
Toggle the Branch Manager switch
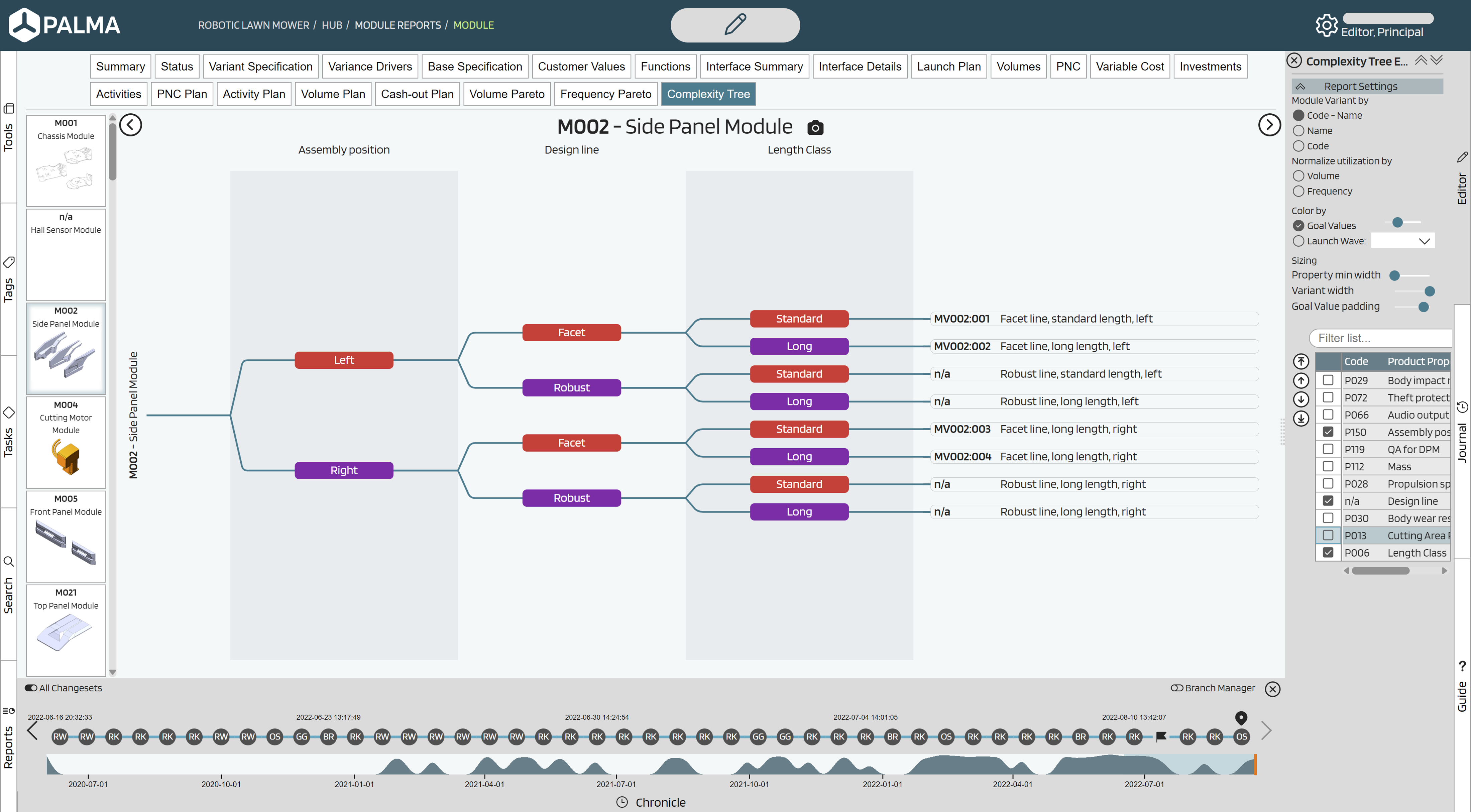(1176, 688)
